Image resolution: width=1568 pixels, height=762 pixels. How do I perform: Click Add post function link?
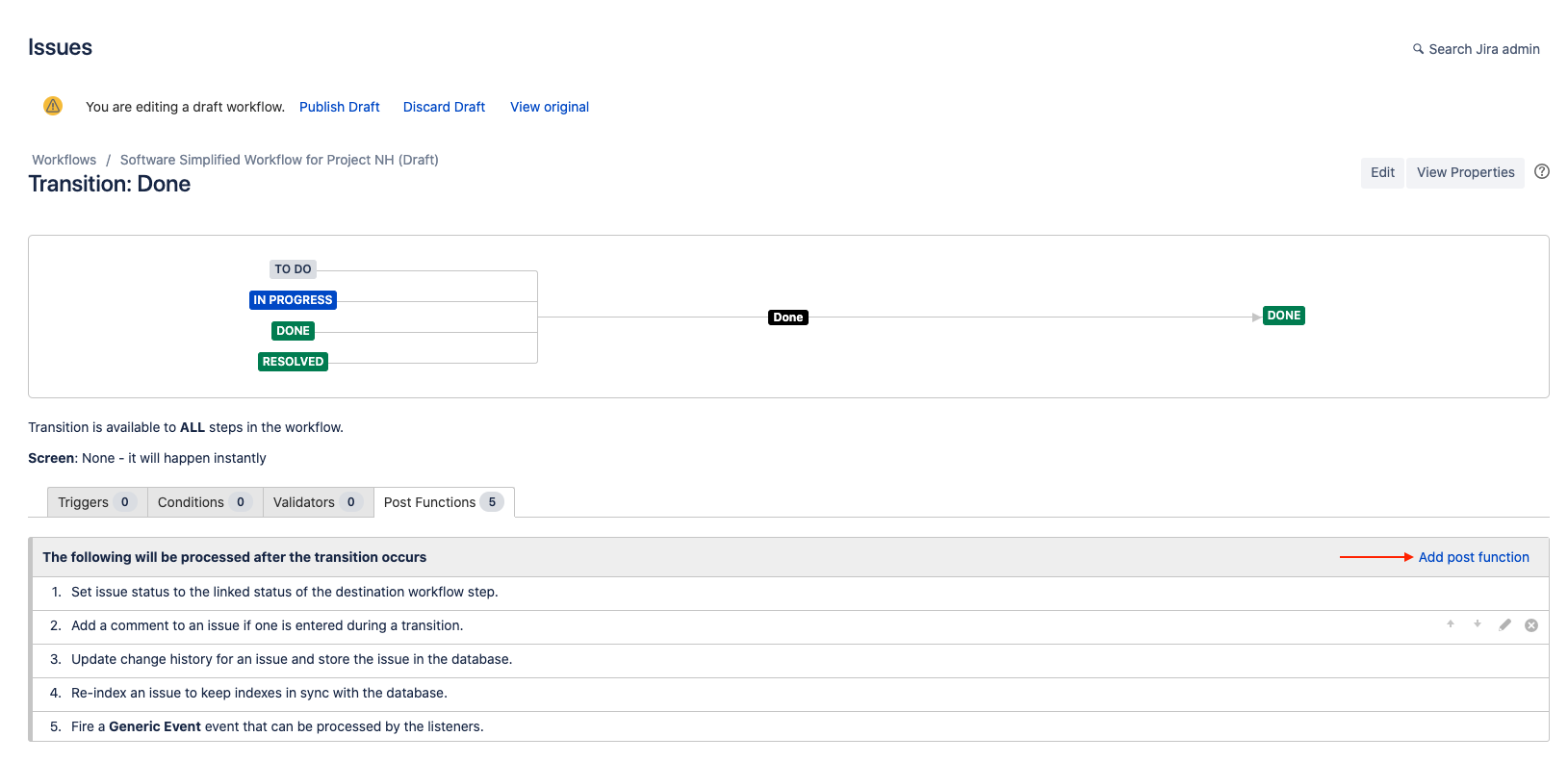1474,557
